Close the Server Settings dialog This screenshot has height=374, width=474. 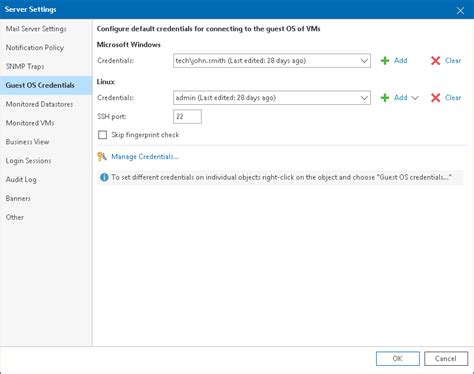point(460,11)
